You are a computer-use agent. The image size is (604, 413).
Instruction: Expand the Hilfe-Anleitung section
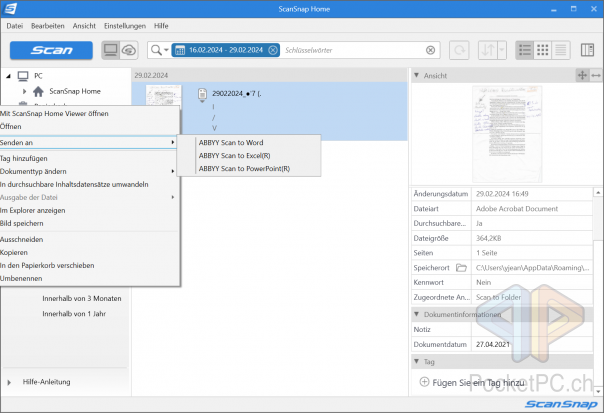point(9,383)
